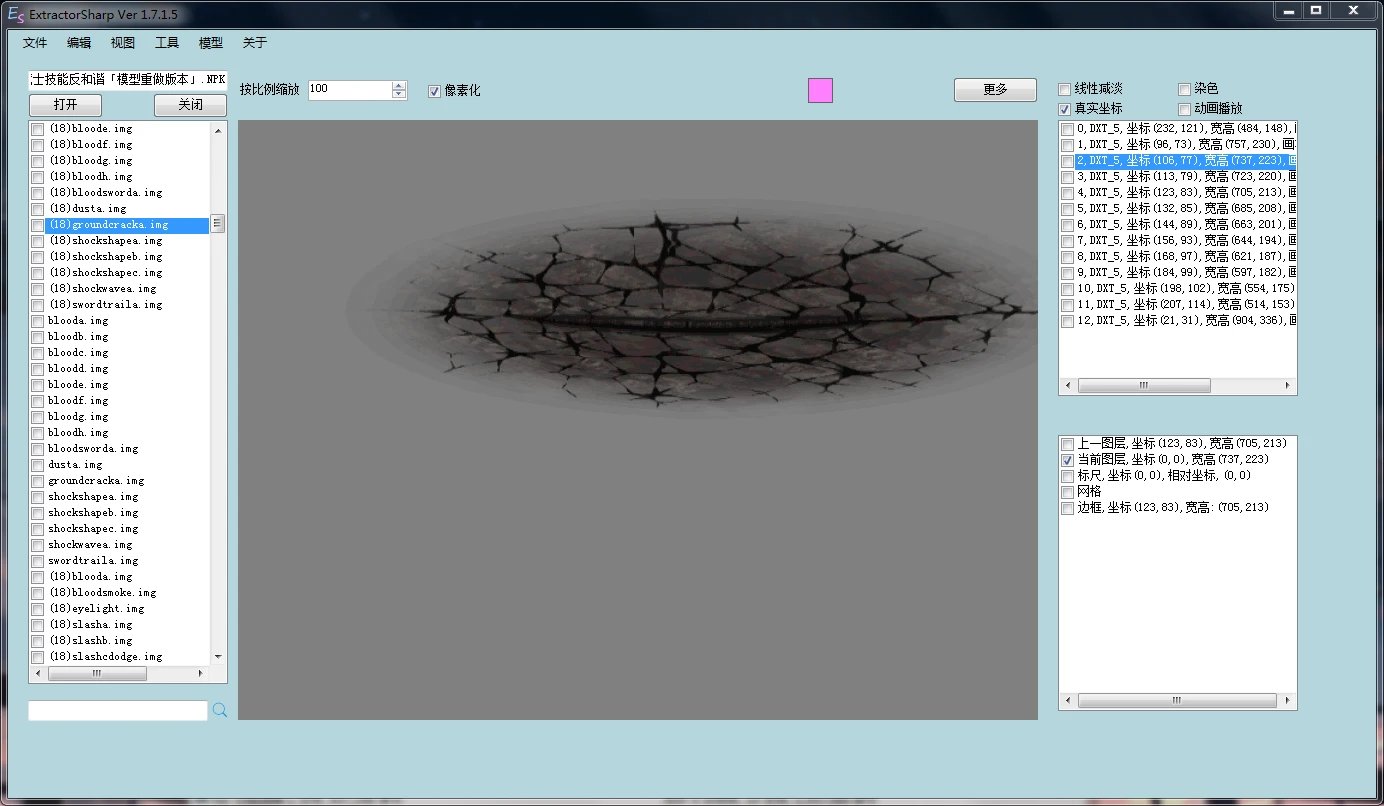Screen dimensions: 1384x806
Task: Select (18)slasha.img in the file list
Action: click(90, 625)
